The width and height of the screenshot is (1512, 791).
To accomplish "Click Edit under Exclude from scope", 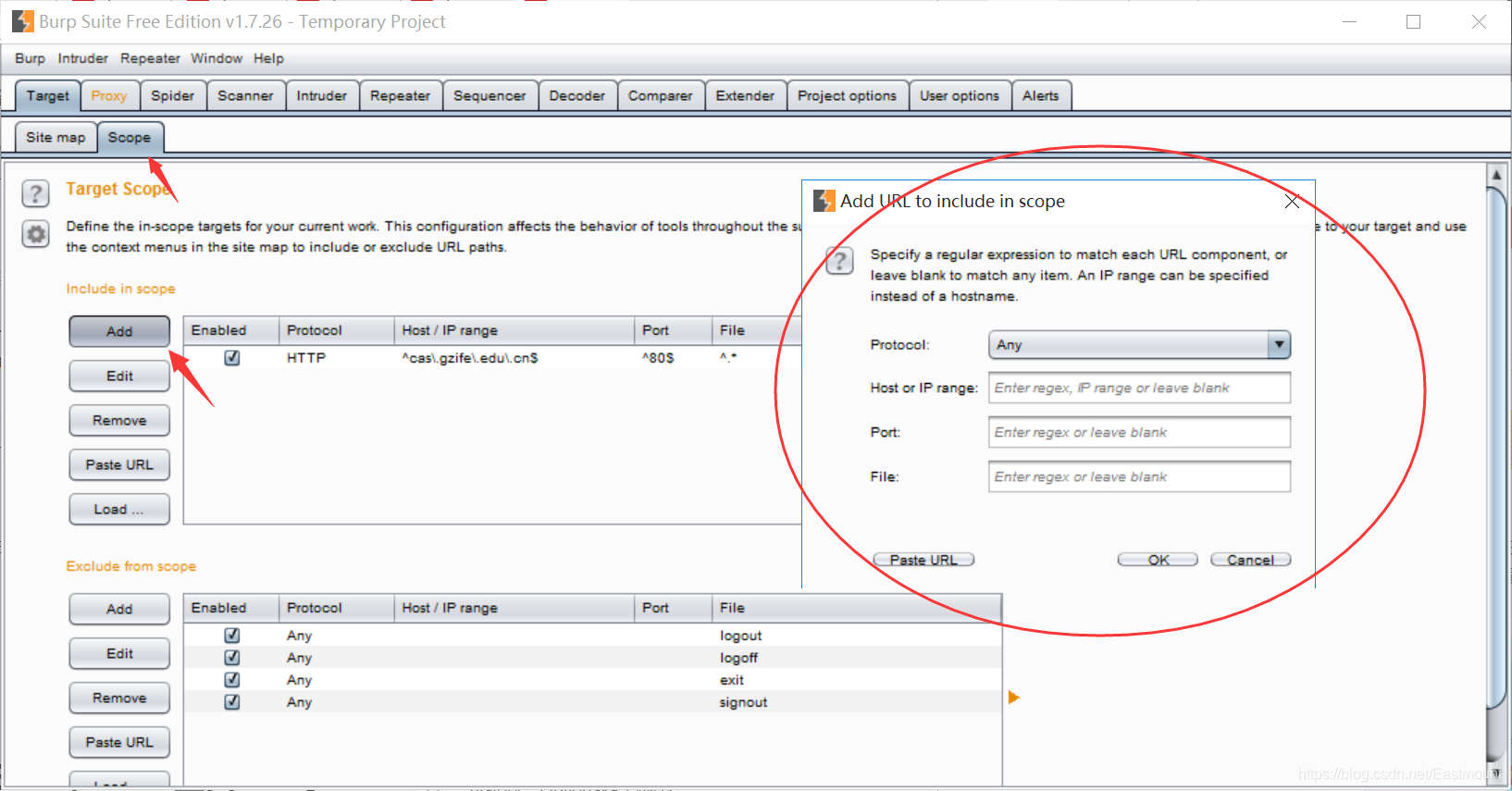I will [119, 653].
